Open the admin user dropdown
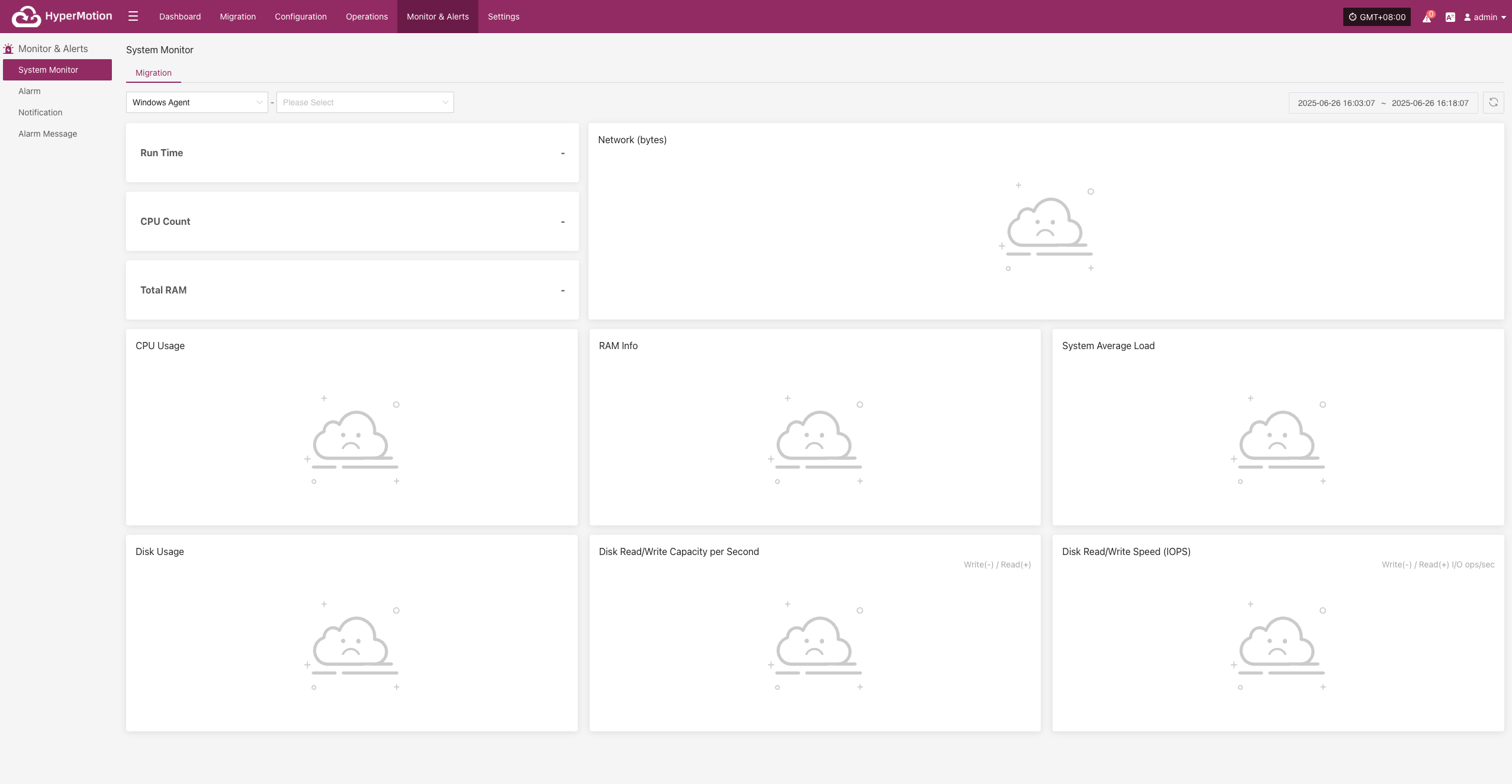 [x=1485, y=17]
